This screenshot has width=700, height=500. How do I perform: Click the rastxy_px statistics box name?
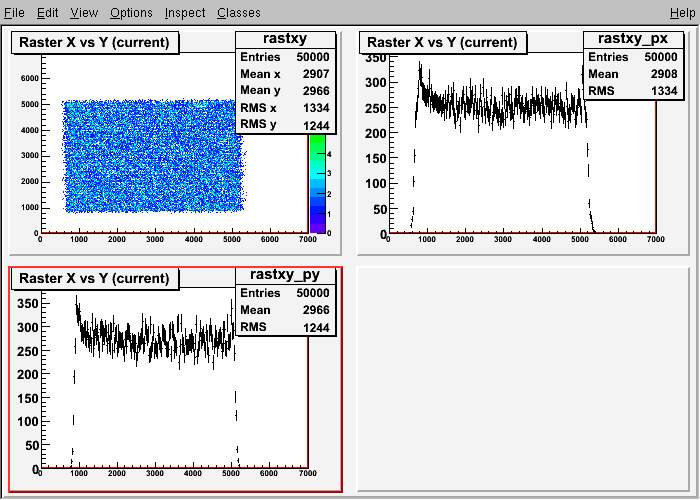pos(633,39)
